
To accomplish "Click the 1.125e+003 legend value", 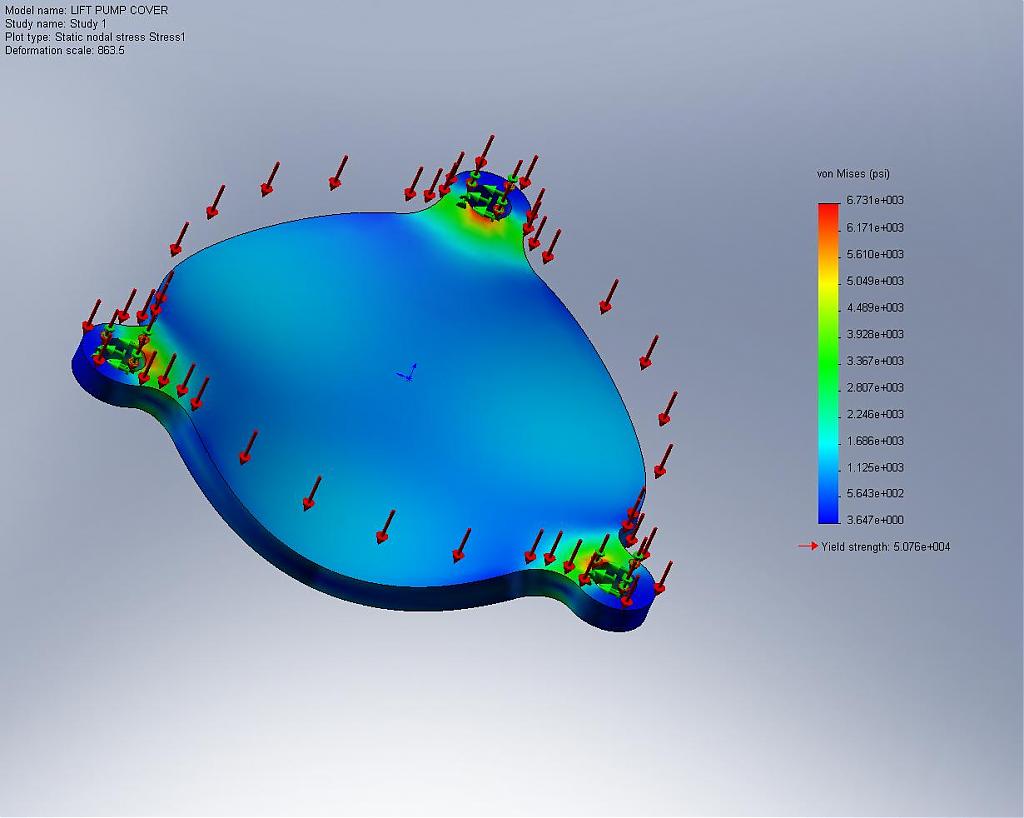I will click(875, 467).
